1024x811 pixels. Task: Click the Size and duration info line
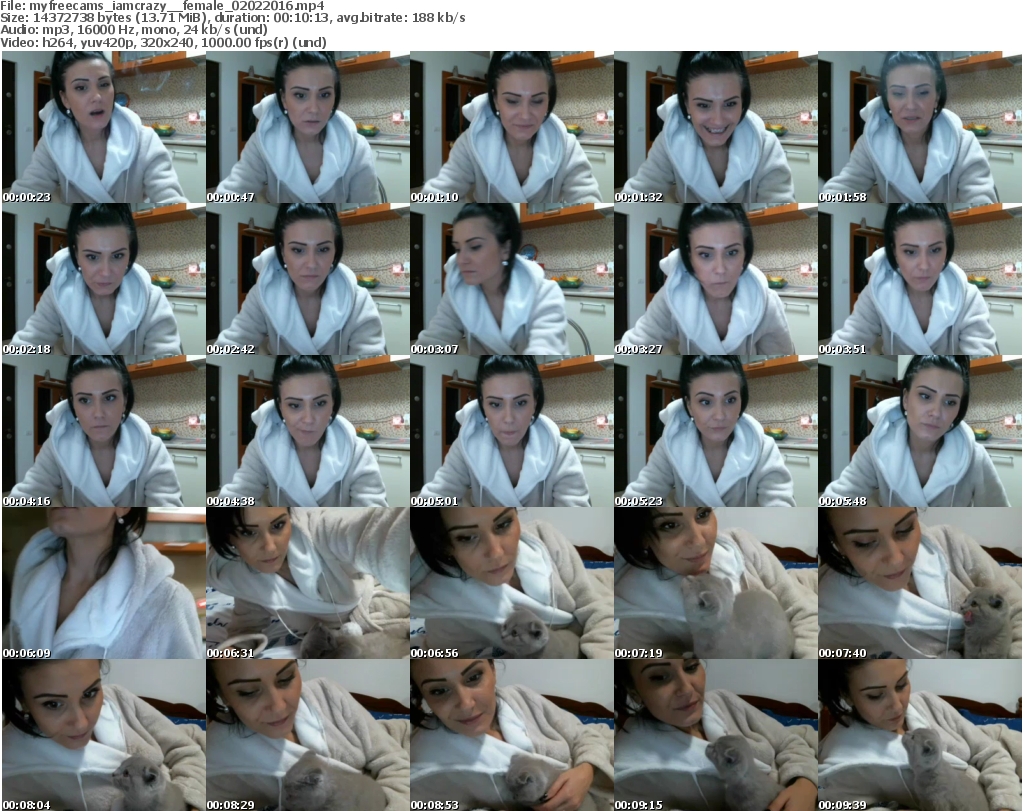point(233,18)
